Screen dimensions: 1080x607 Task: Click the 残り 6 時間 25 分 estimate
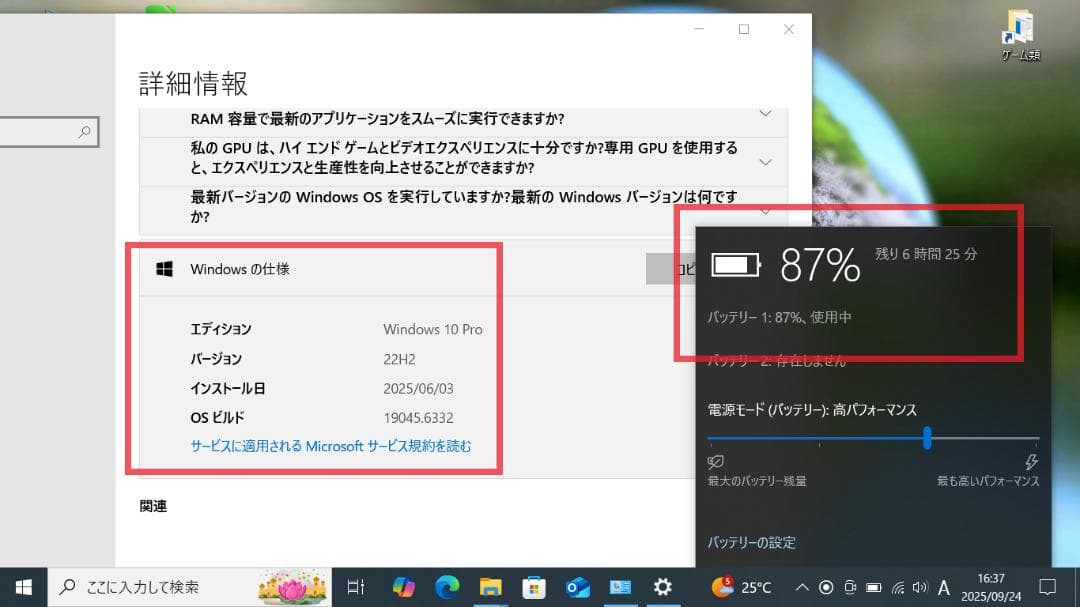(926, 254)
